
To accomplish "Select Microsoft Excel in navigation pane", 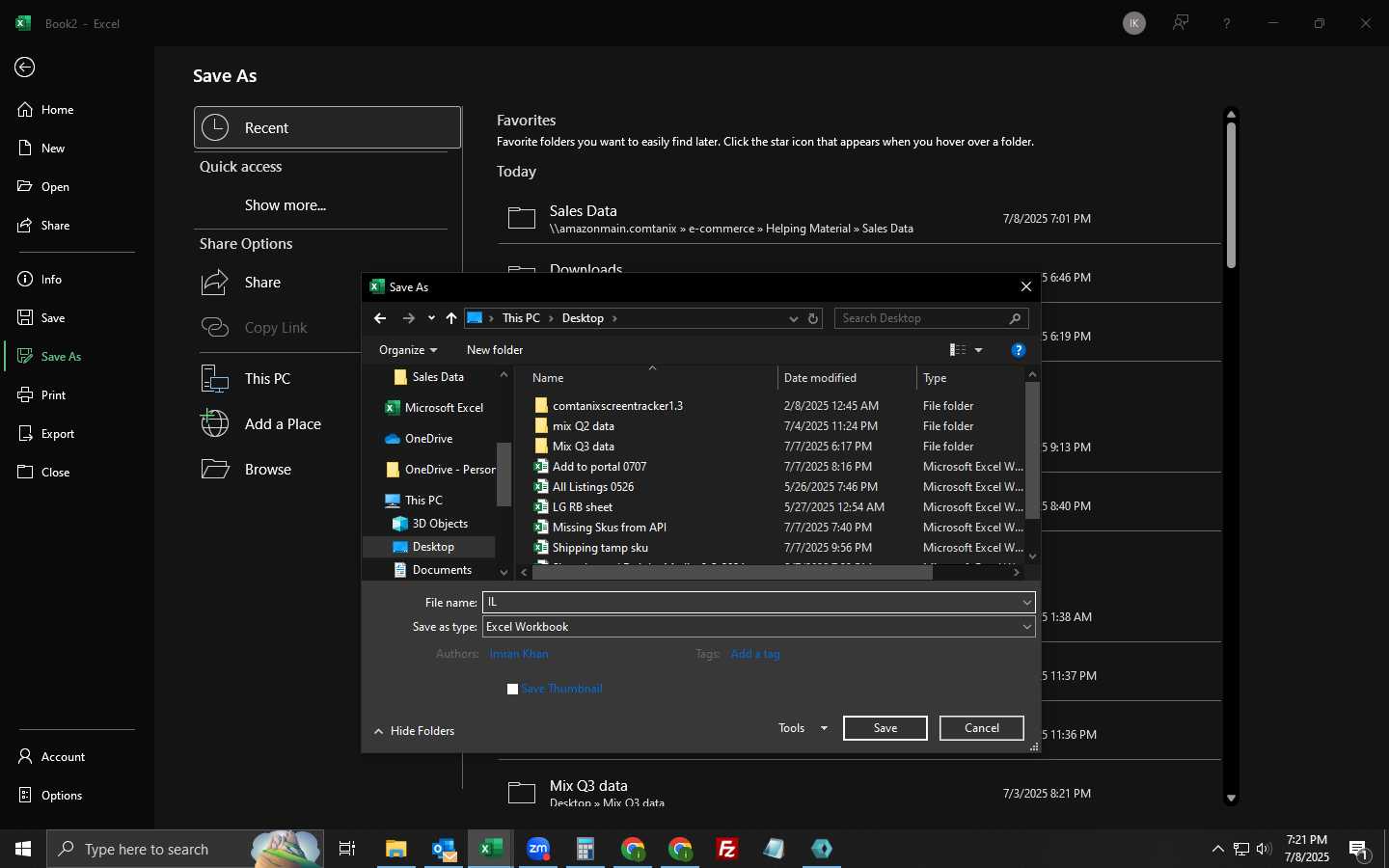I will tap(444, 408).
